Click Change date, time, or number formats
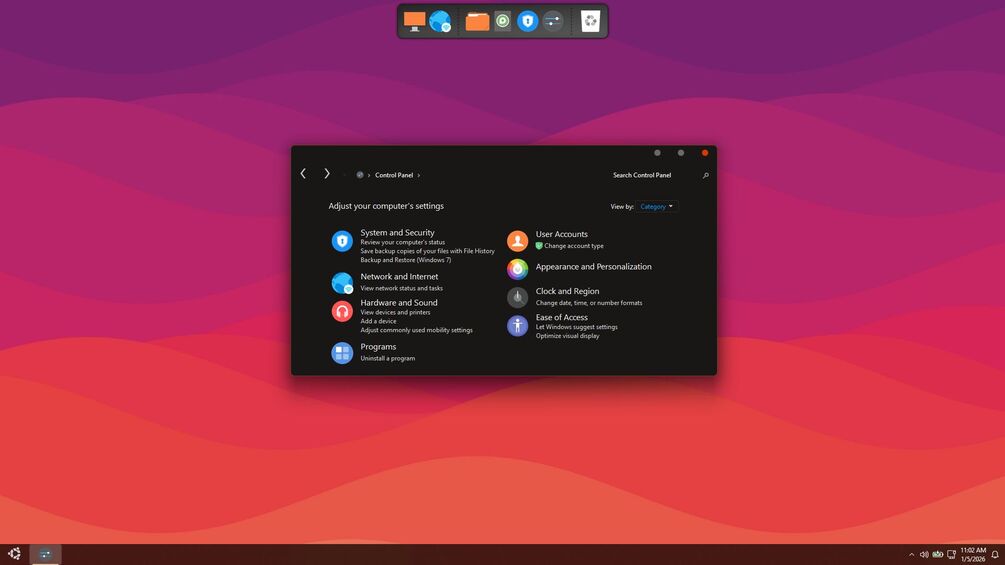This screenshot has width=1005, height=565. (589, 303)
